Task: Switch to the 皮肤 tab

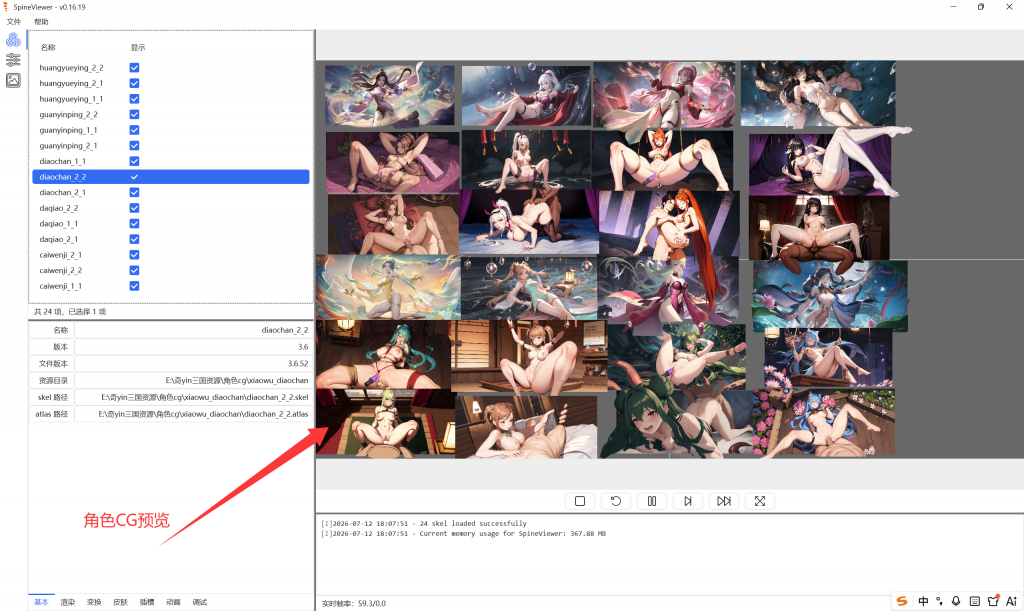Action: pyautogui.click(x=120, y=602)
